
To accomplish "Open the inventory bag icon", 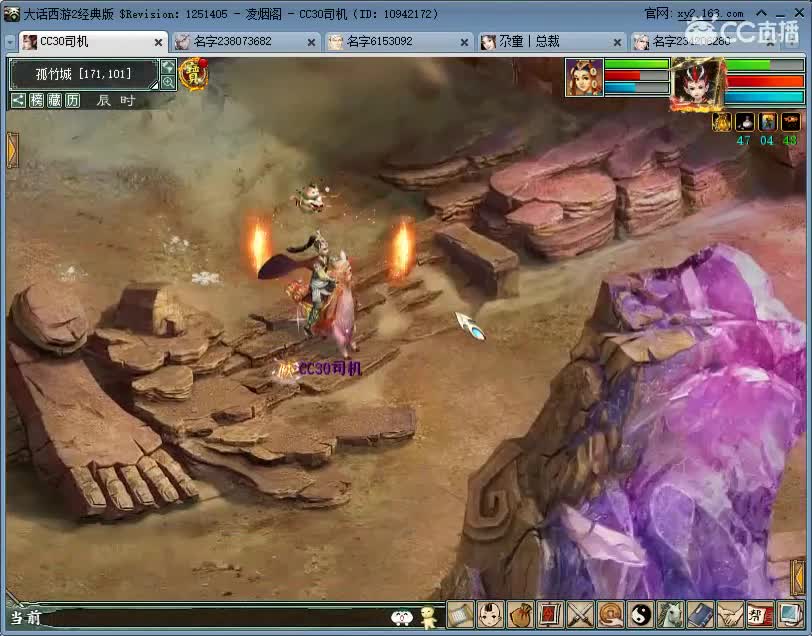I will [520, 615].
